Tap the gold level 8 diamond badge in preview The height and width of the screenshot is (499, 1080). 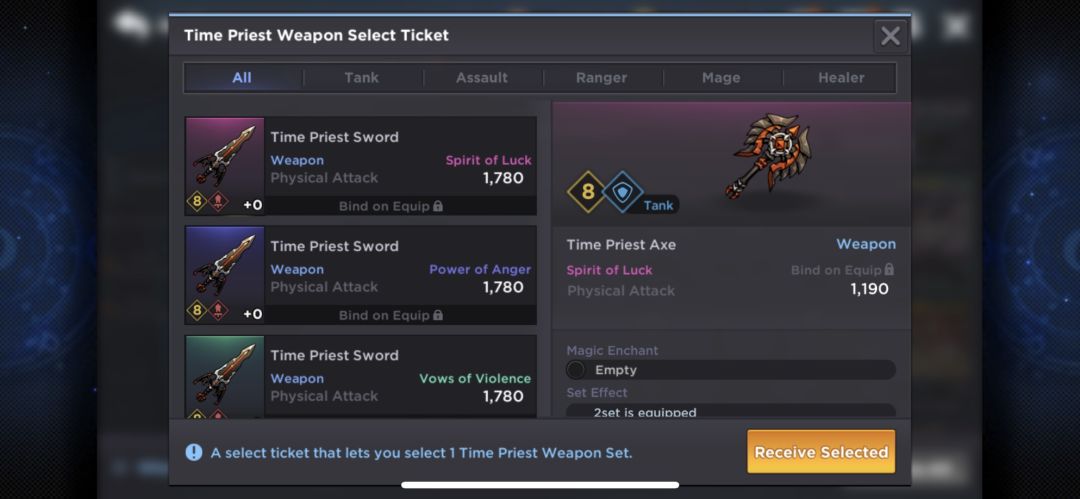pyautogui.click(x=587, y=192)
